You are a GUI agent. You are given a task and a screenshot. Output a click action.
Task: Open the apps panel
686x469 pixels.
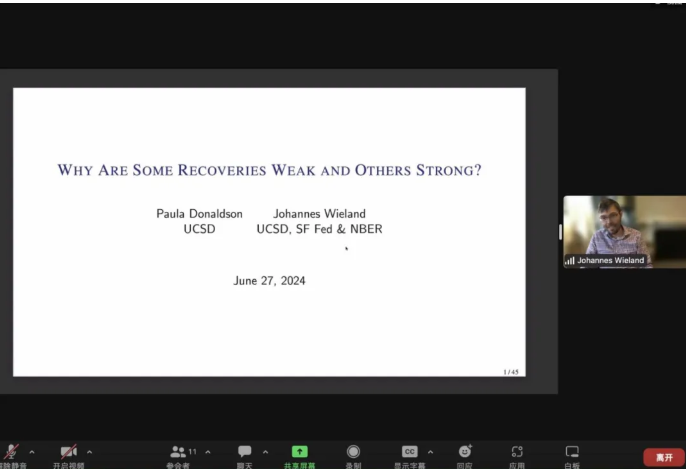517,452
